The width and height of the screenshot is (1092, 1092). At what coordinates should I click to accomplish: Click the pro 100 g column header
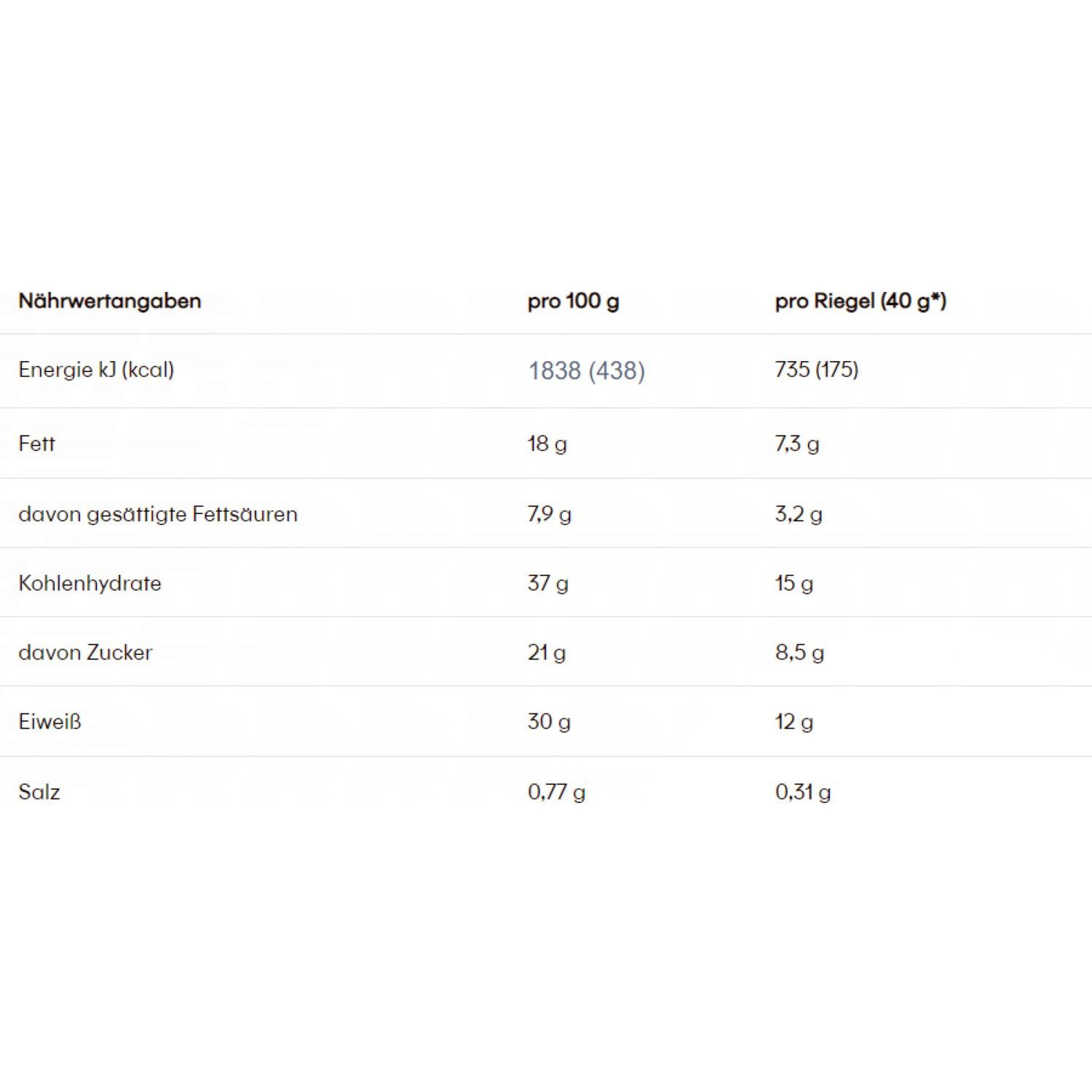[573, 301]
